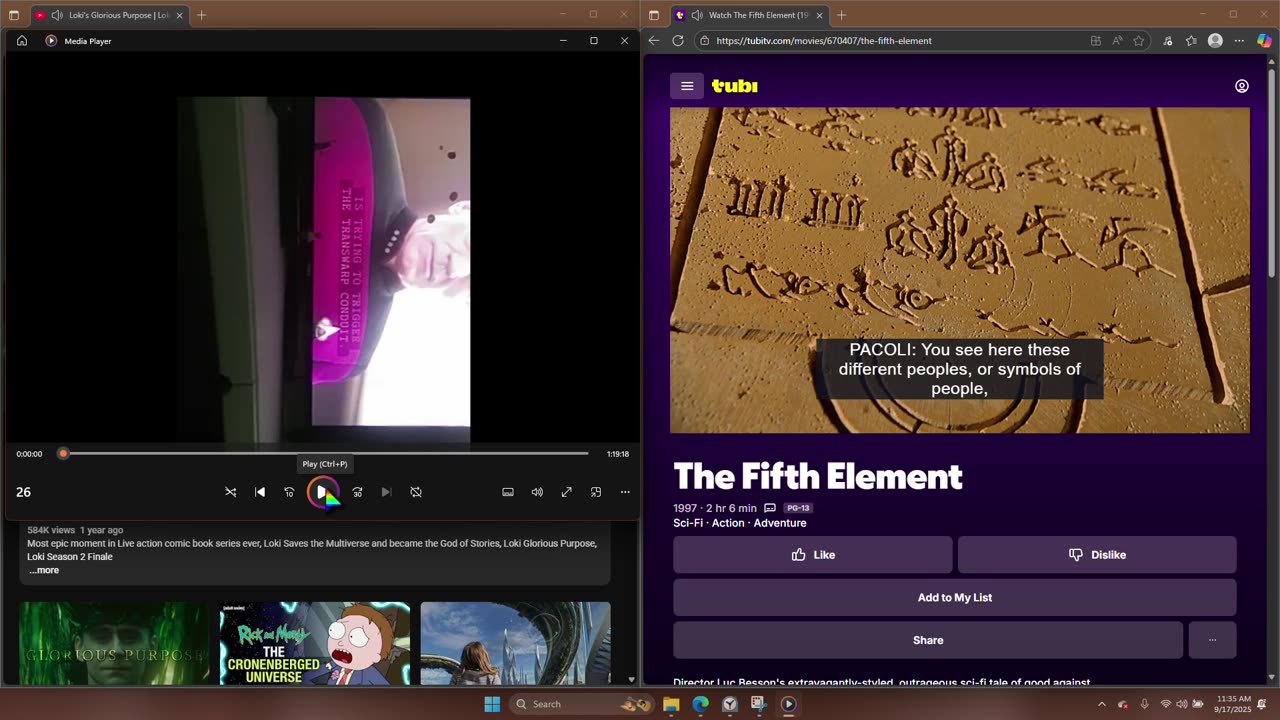
Task: Click Add to My List
Action: tap(955, 598)
